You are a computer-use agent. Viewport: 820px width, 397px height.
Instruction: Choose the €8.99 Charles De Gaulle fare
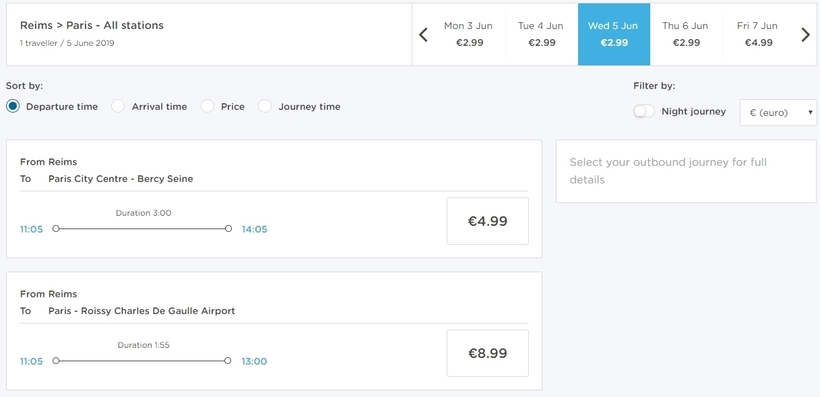tap(487, 353)
